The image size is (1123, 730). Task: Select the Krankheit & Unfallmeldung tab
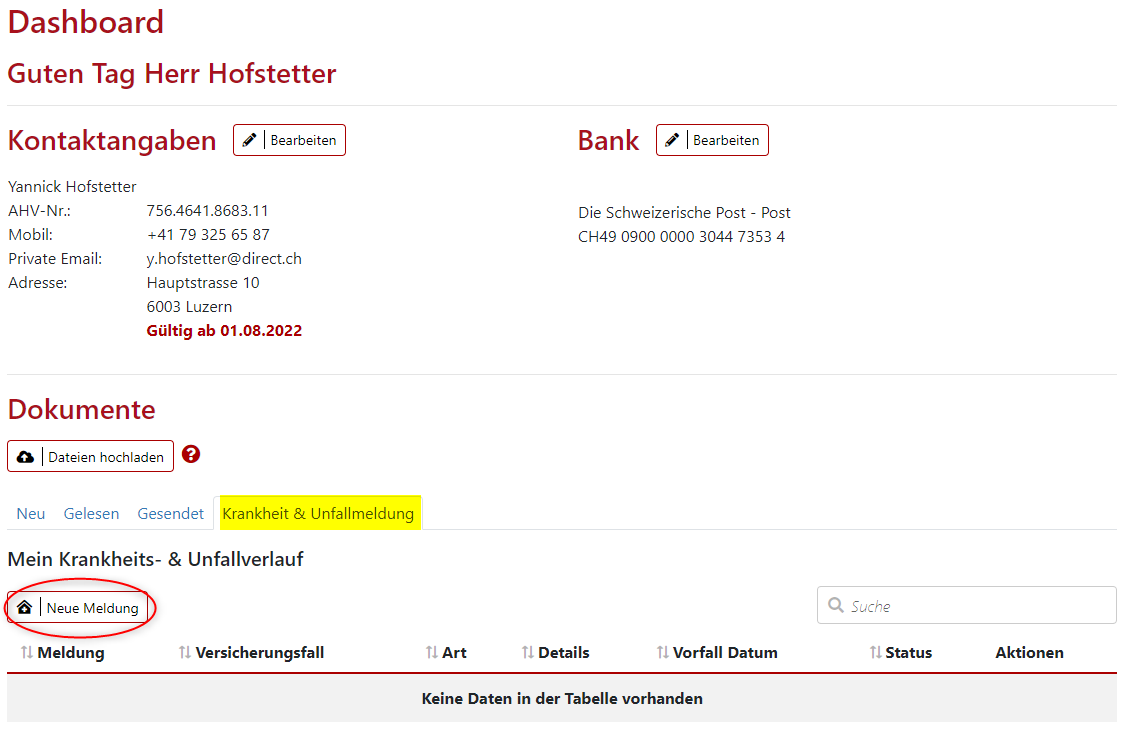pos(318,514)
